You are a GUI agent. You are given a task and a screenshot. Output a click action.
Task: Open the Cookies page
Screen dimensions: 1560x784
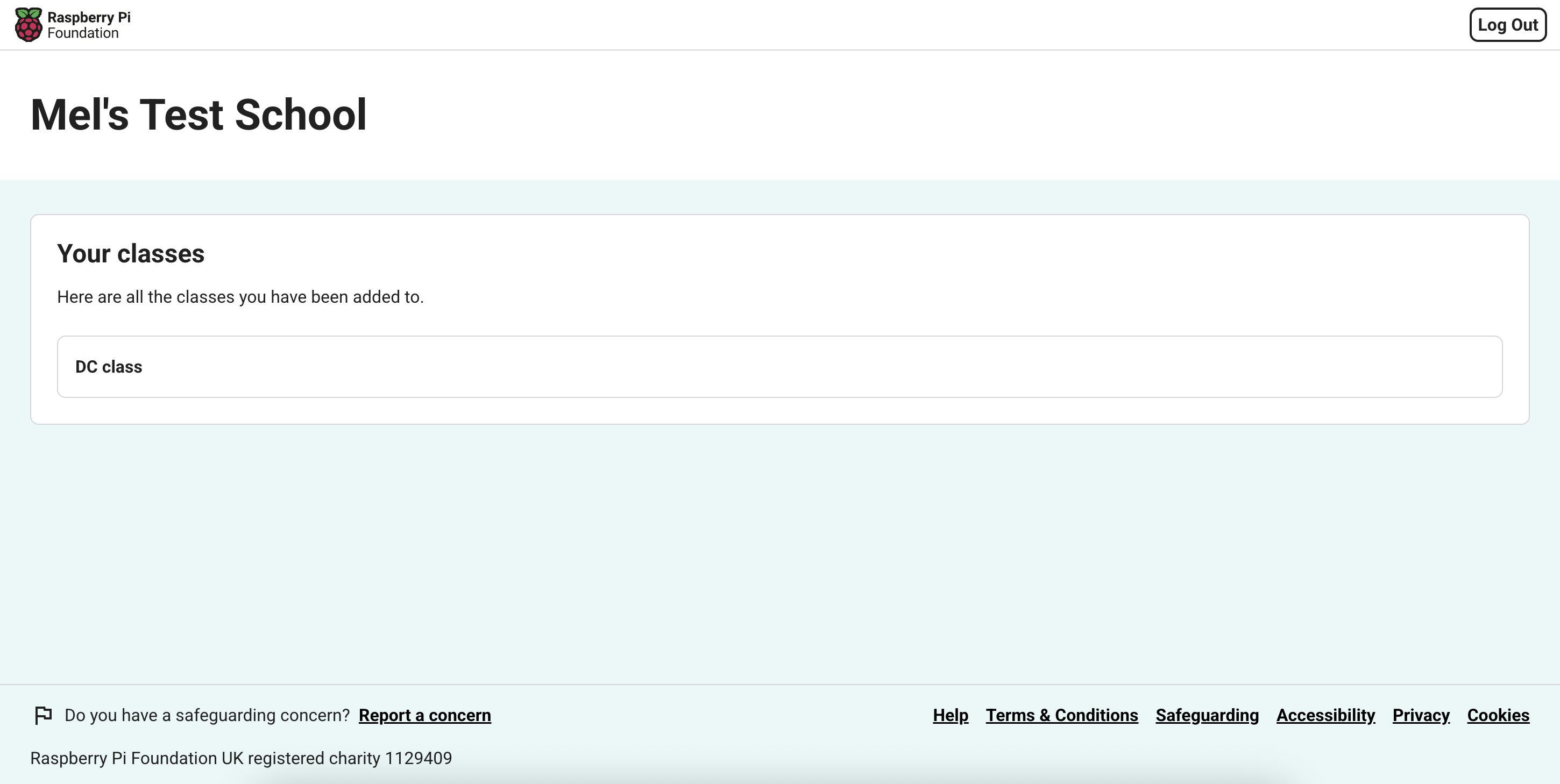click(x=1498, y=715)
